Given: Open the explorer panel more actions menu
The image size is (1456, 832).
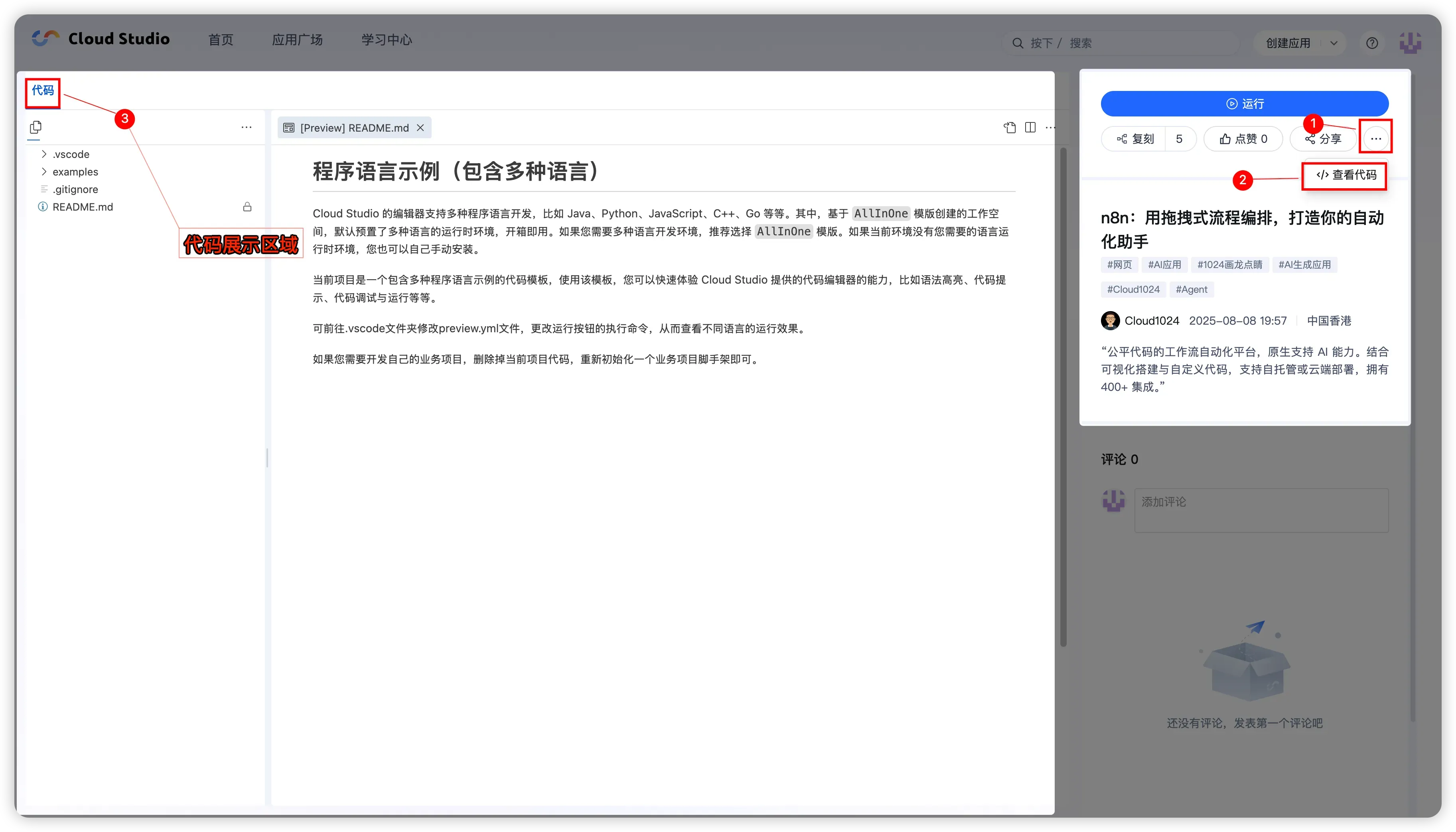Looking at the screenshot, I should (246, 127).
